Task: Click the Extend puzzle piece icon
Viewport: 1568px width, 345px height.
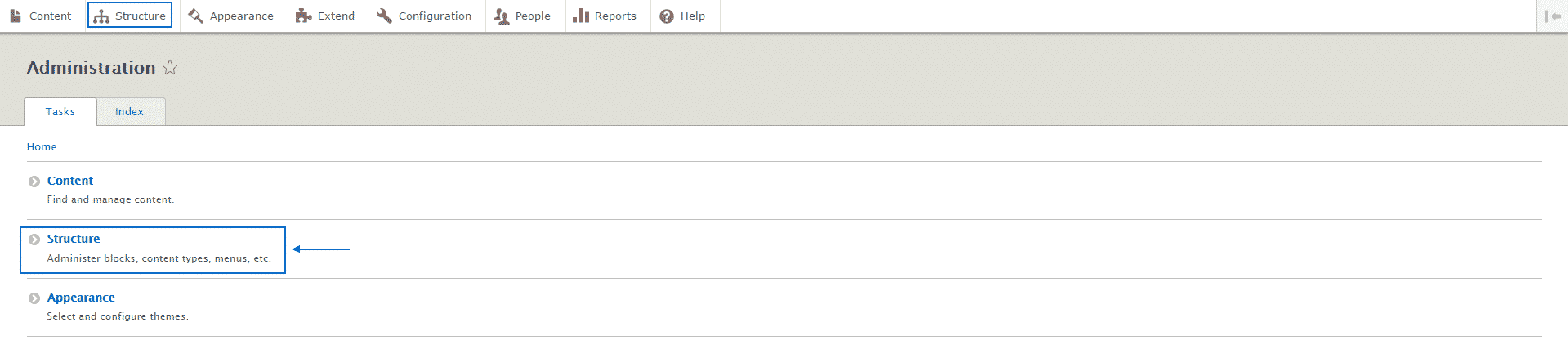Action: click(x=304, y=16)
